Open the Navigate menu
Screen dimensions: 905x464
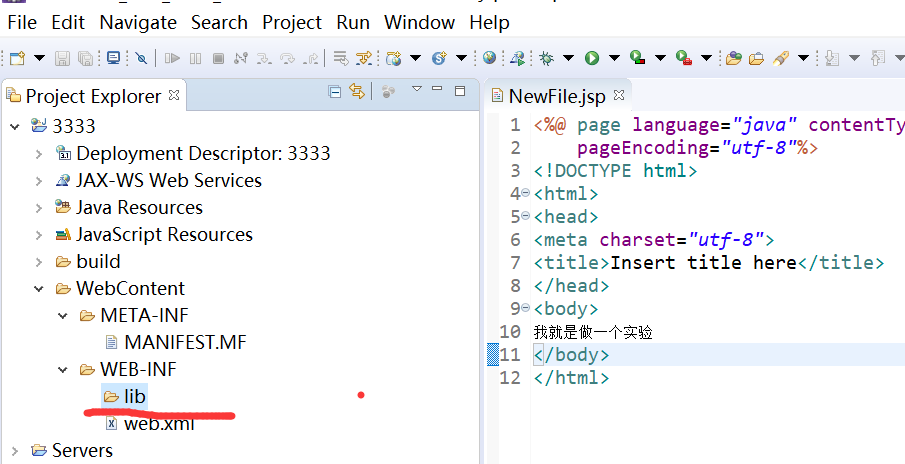pos(138,22)
